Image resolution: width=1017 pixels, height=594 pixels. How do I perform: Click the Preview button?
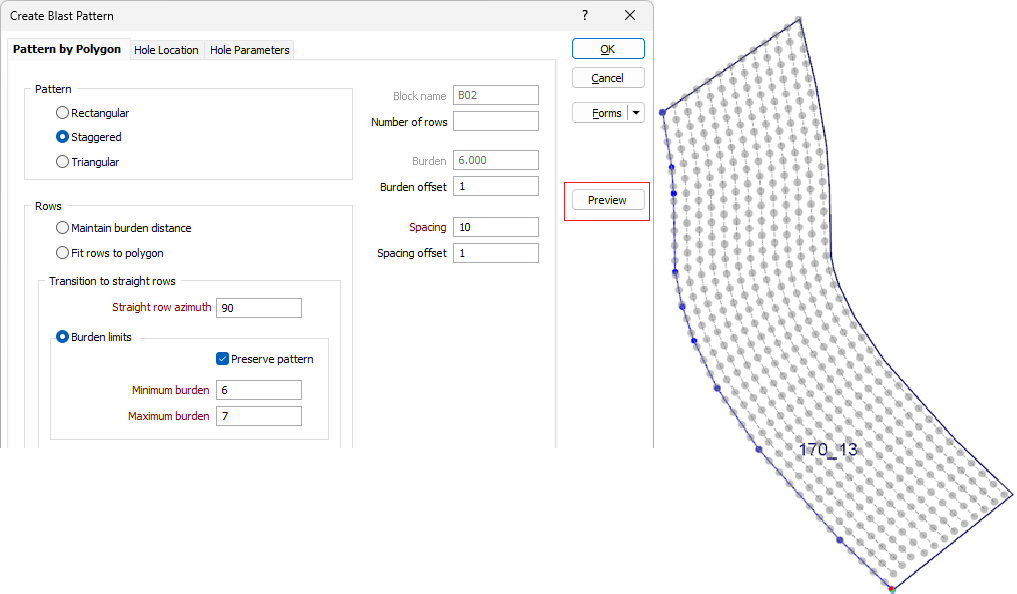point(607,200)
